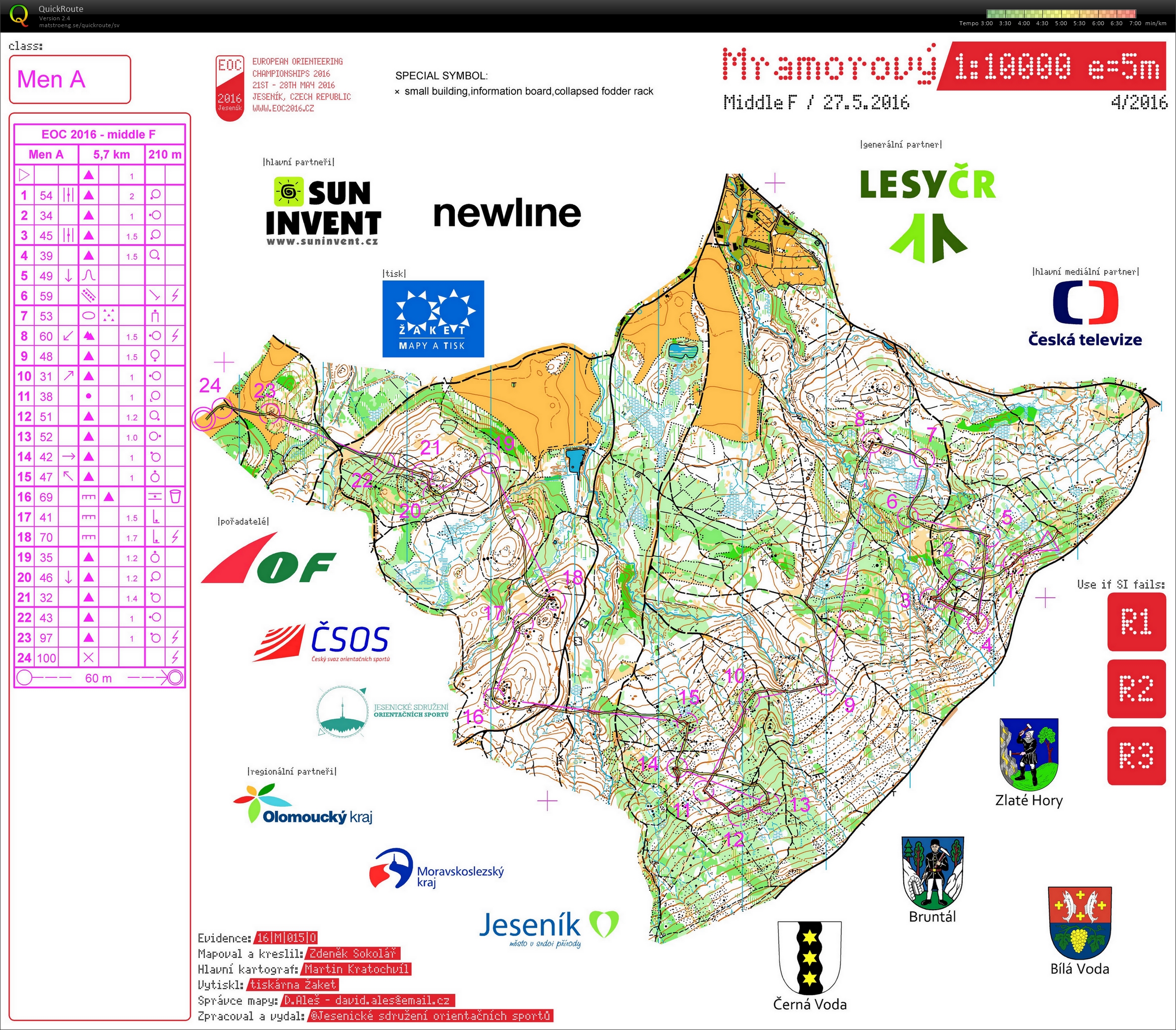
Task: Click the 'Mramorový' map title
Action: [x=828, y=64]
